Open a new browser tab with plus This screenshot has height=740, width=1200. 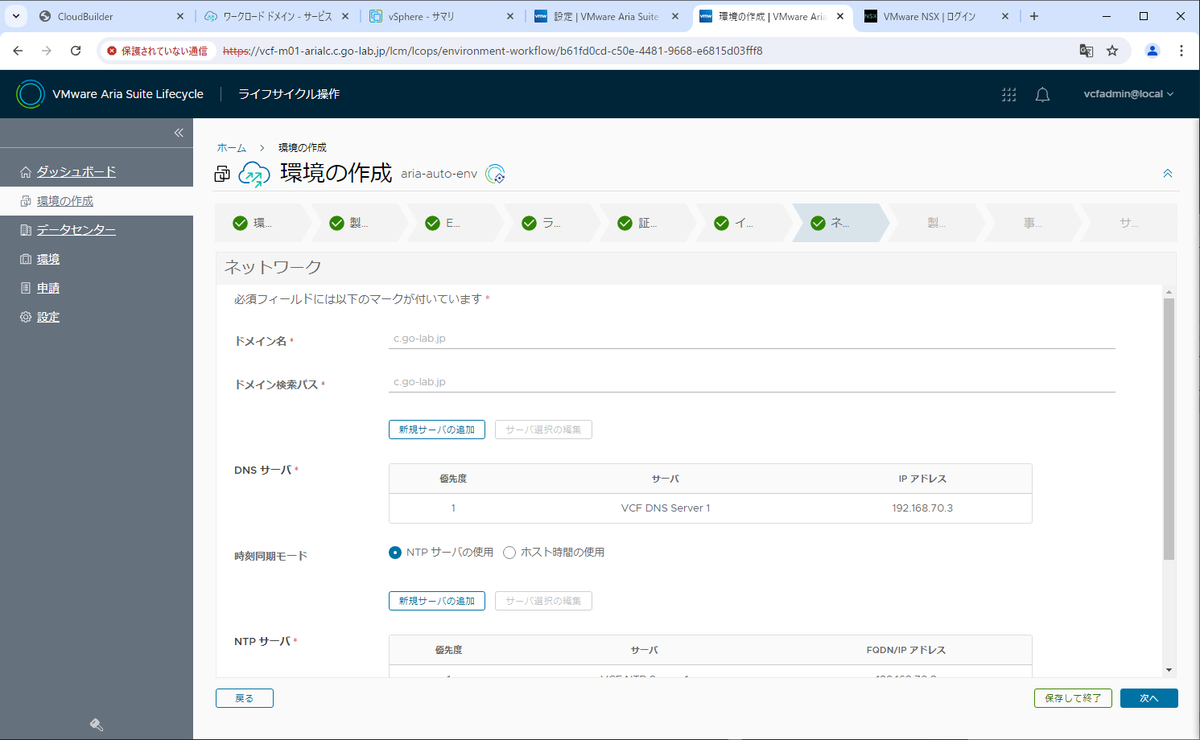click(x=1034, y=16)
